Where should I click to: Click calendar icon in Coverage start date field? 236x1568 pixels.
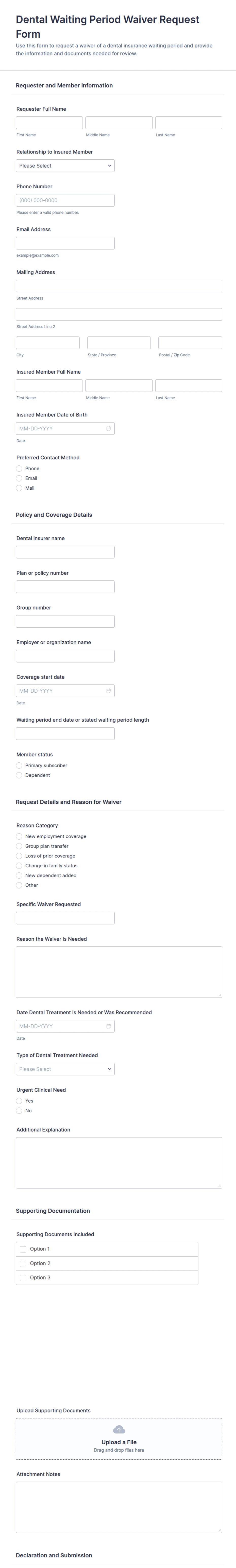(x=109, y=691)
